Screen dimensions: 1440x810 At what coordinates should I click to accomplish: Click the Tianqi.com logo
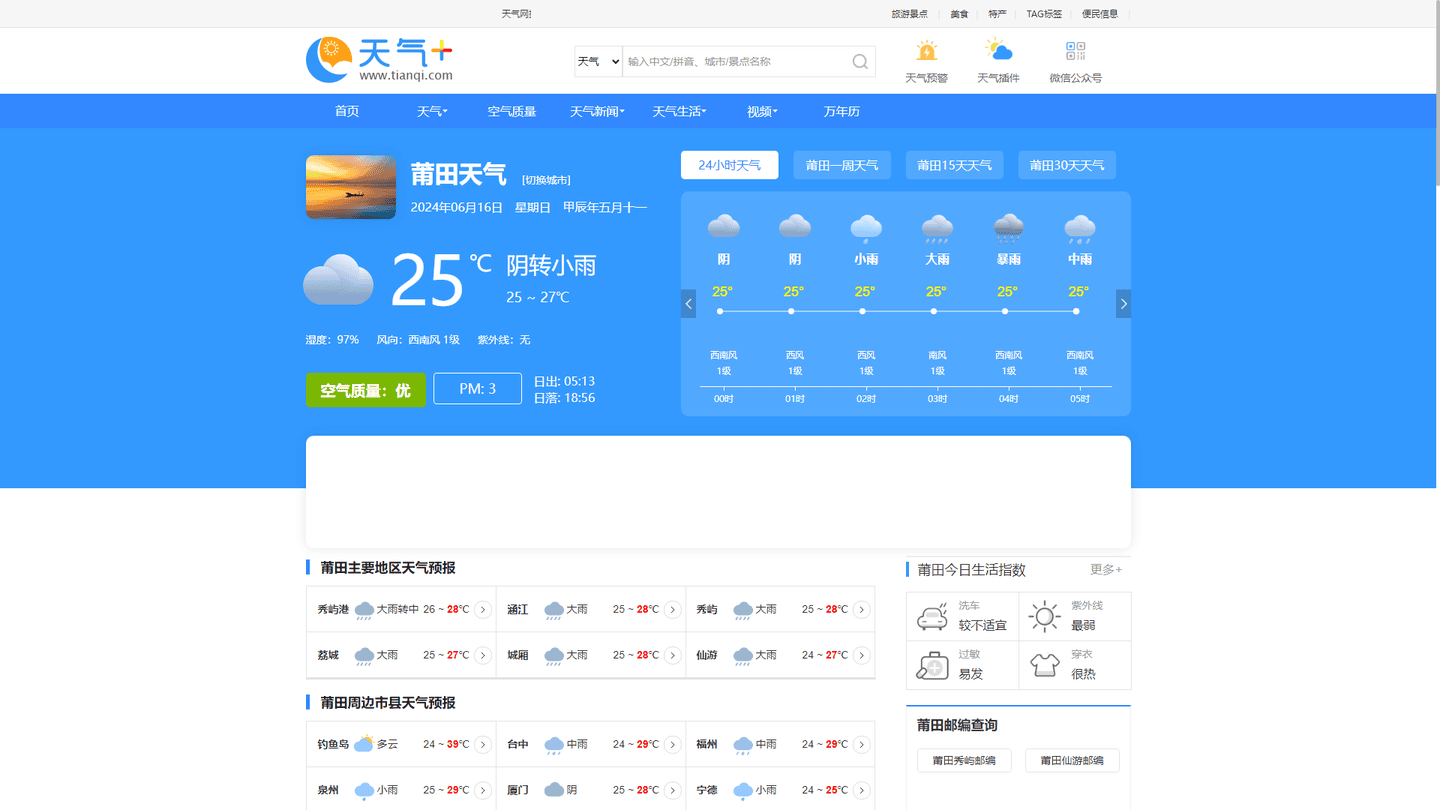(380, 60)
